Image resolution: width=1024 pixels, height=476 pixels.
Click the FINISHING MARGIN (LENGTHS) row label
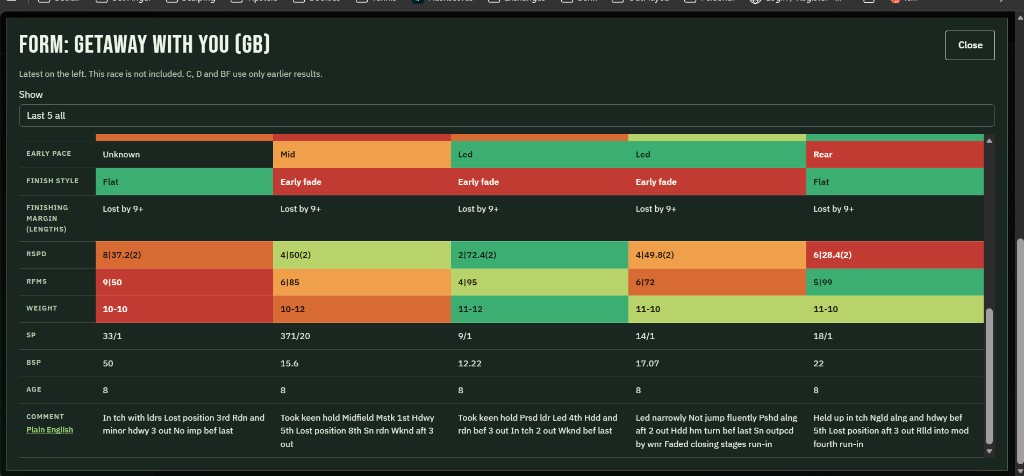point(47,219)
